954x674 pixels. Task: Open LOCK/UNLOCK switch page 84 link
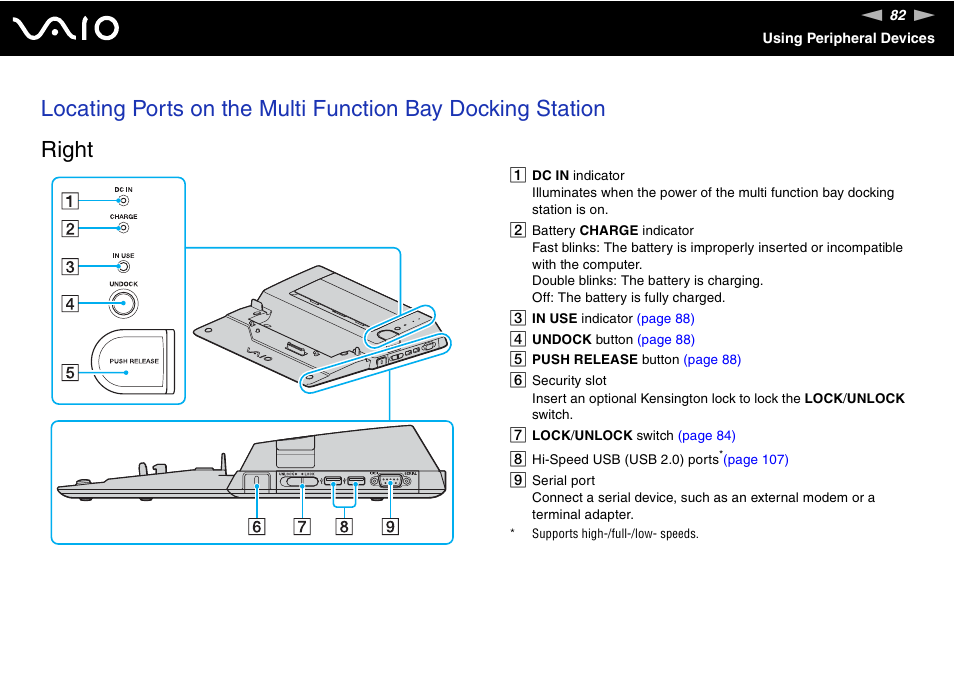[x=706, y=436]
